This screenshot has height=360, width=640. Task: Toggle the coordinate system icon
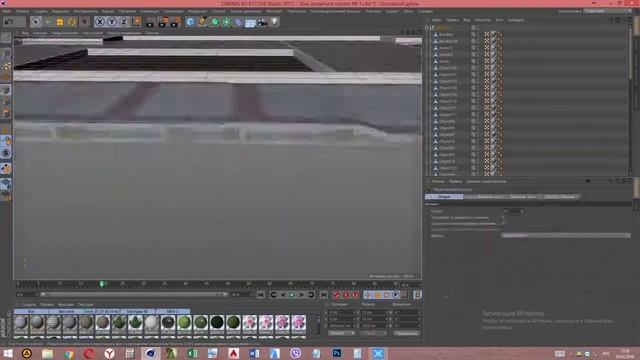pos(136,22)
